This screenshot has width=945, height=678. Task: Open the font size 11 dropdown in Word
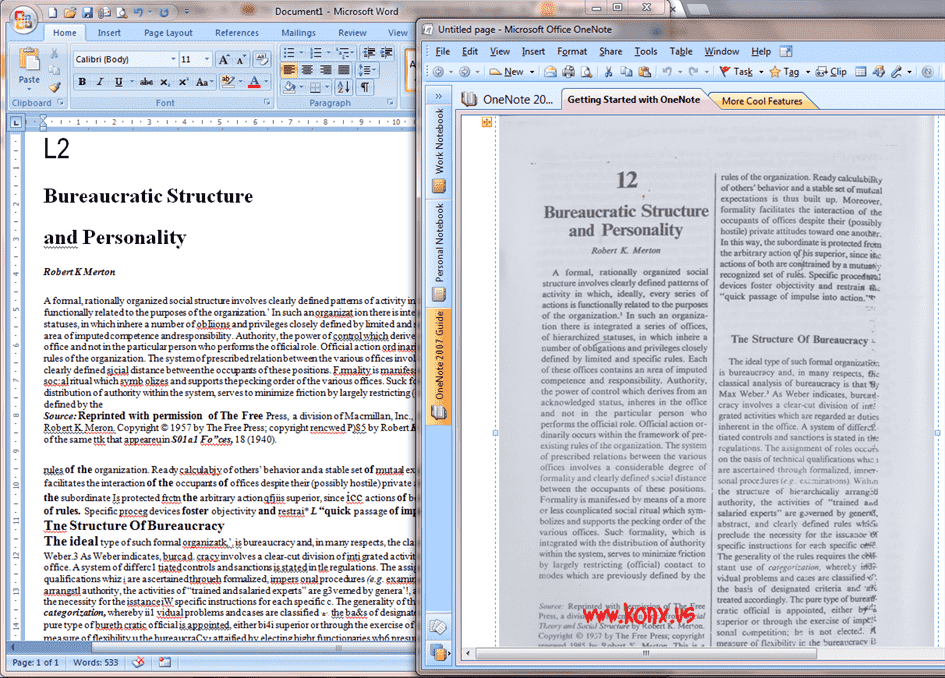207,59
